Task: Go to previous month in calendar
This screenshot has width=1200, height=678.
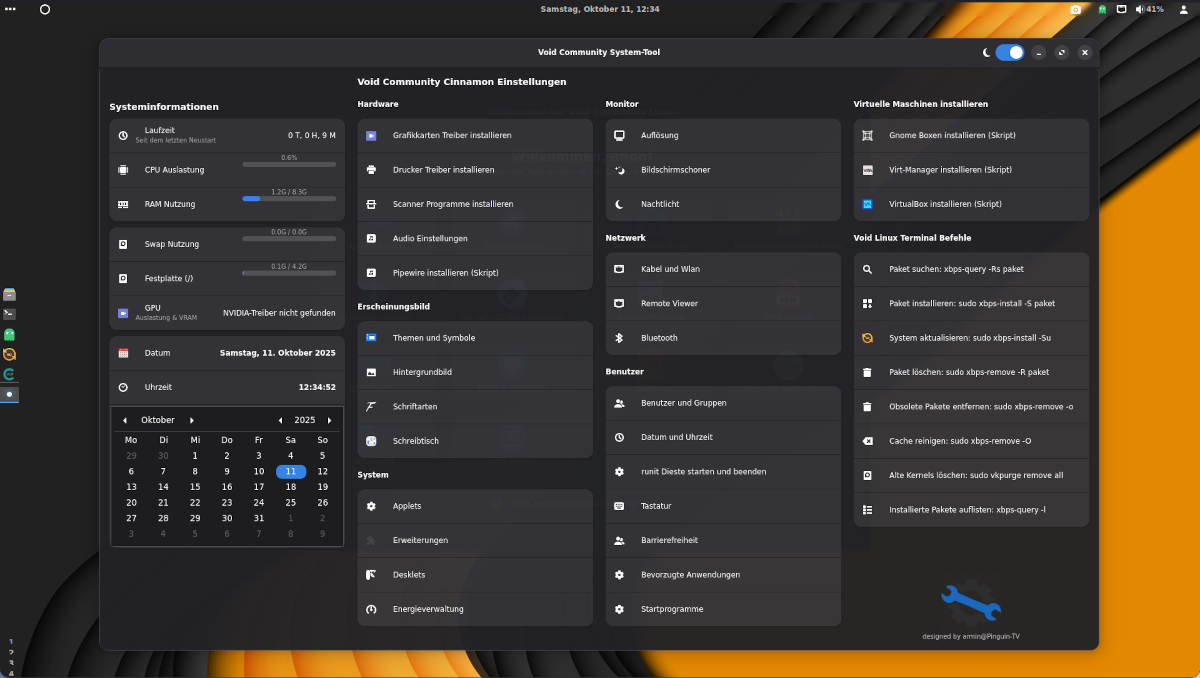Action: (x=125, y=421)
